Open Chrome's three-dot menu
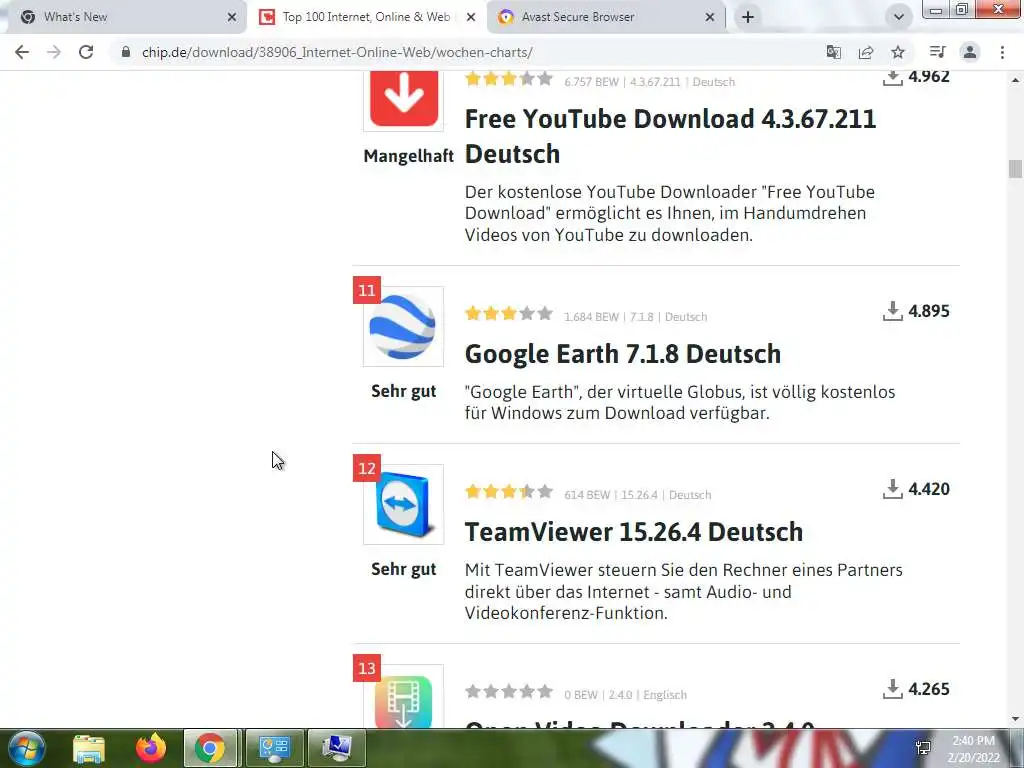This screenshot has width=1024, height=768. (x=1002, y=52)
